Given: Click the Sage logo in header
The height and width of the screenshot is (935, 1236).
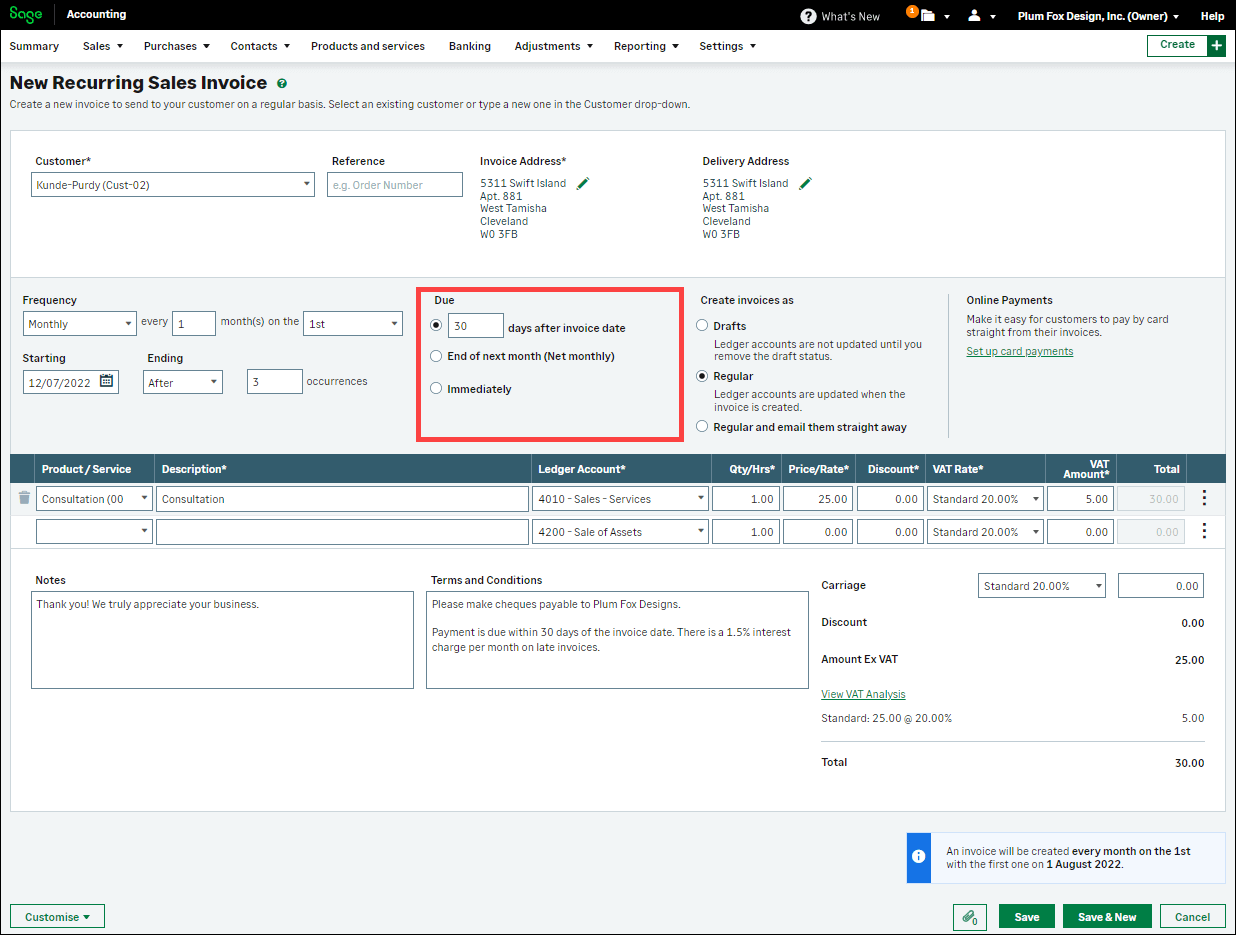Looking at the screenshot, I should tap(26, 15).
